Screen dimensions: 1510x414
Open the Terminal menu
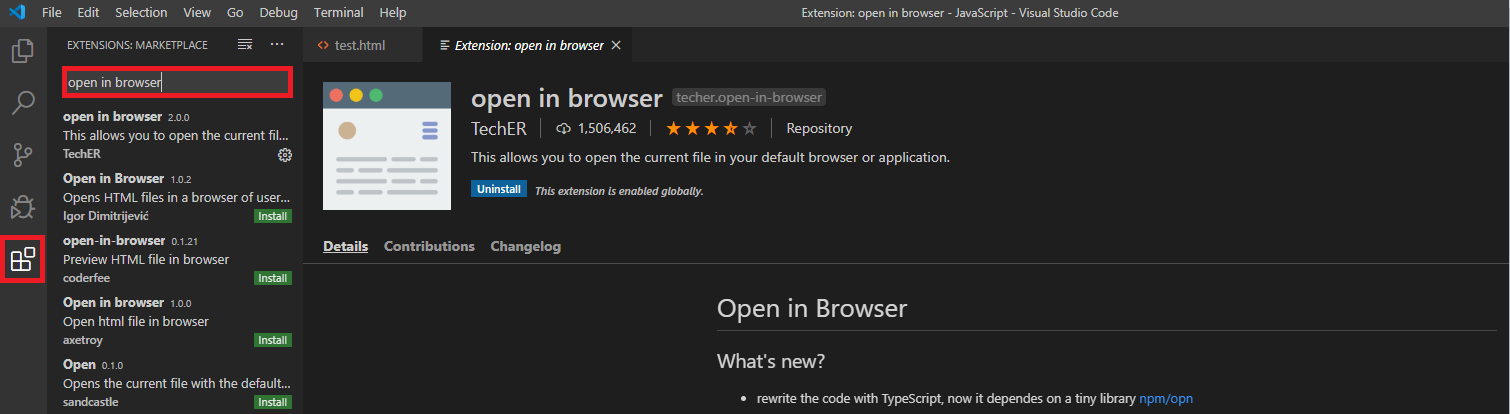coord(338,13)
